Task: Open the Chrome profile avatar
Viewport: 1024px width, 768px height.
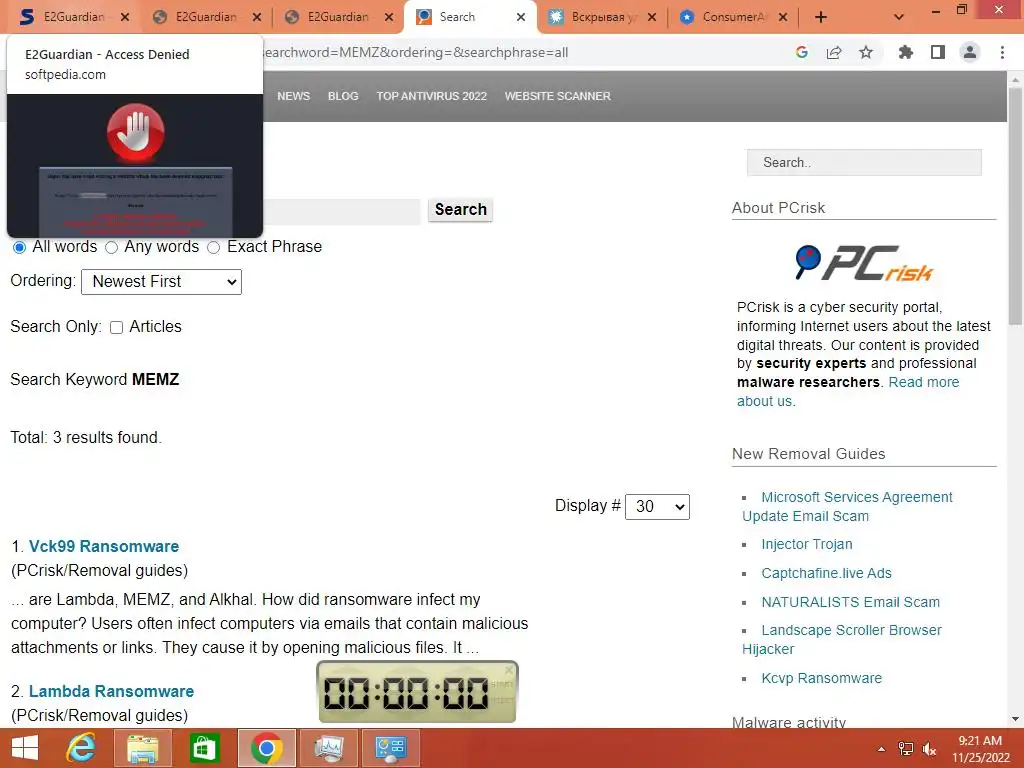Action: click(970, 52)
